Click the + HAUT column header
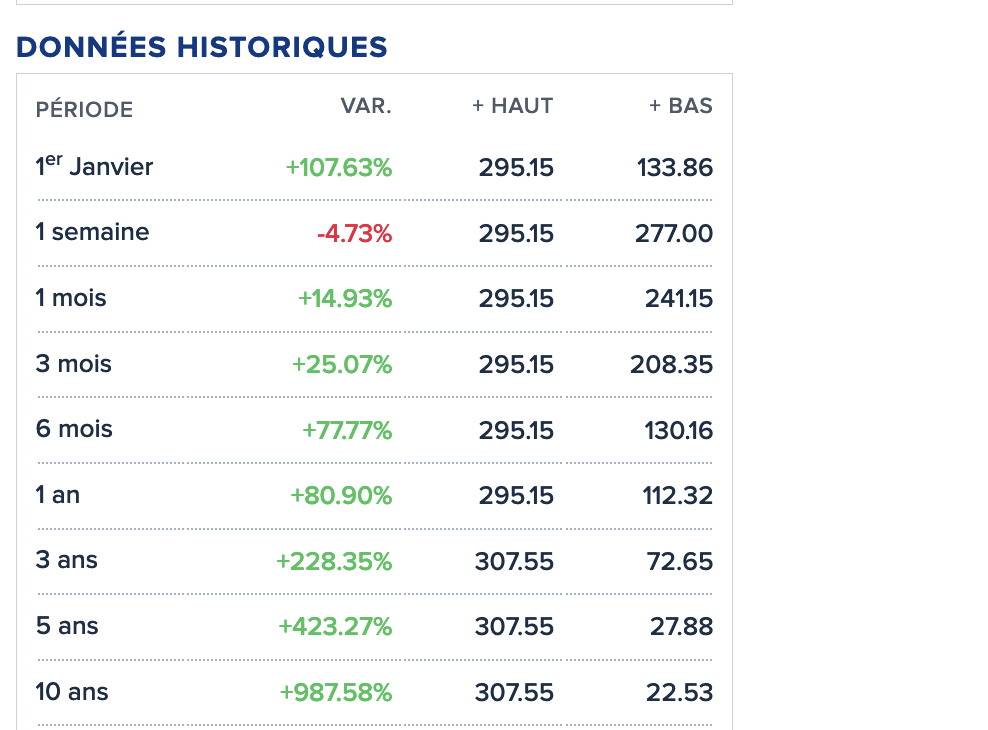This screenshot has height=730, width=988. tap(513, 106)
